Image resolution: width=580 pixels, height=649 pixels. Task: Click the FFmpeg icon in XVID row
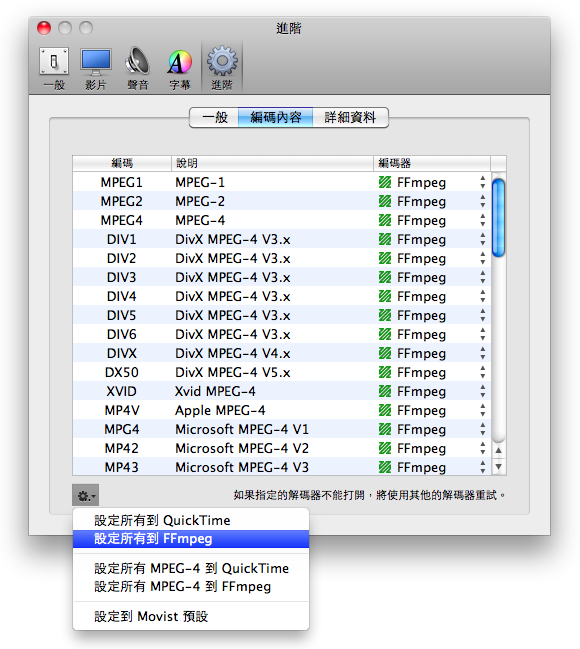click(385, 391)
